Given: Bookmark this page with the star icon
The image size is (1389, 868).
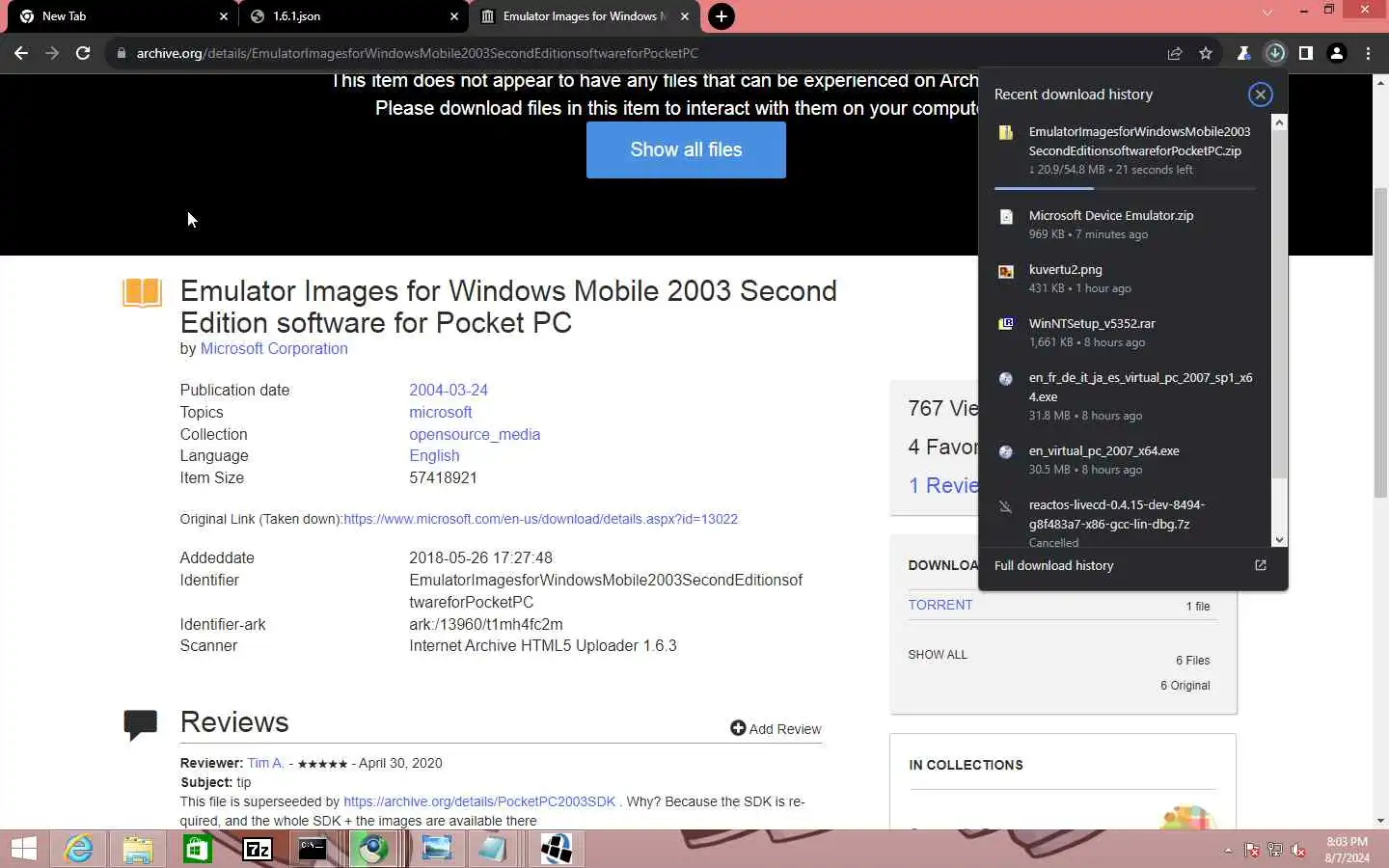Looking at the screenshot, I should click(1206, 53).
